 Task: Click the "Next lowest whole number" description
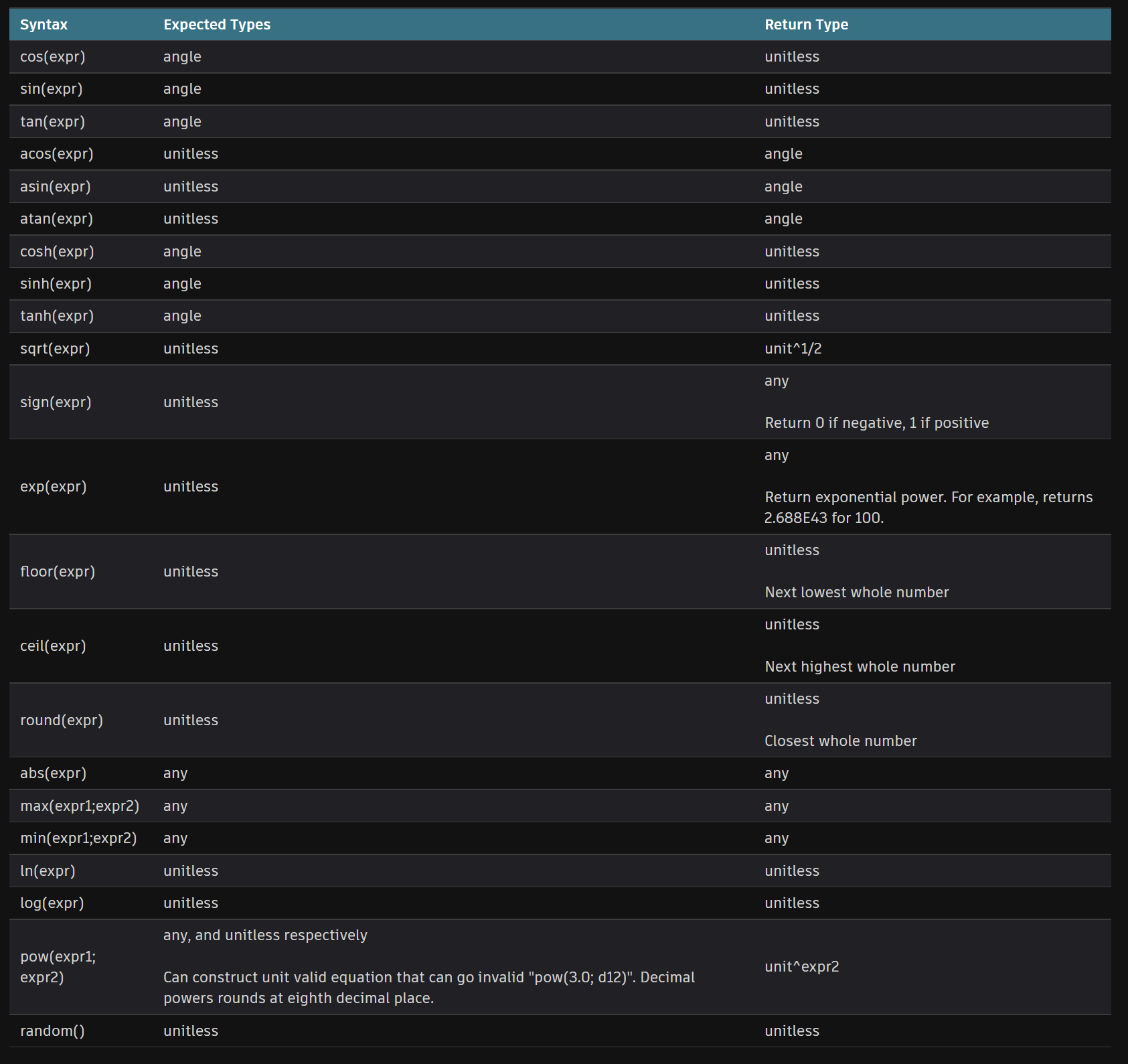856,593
